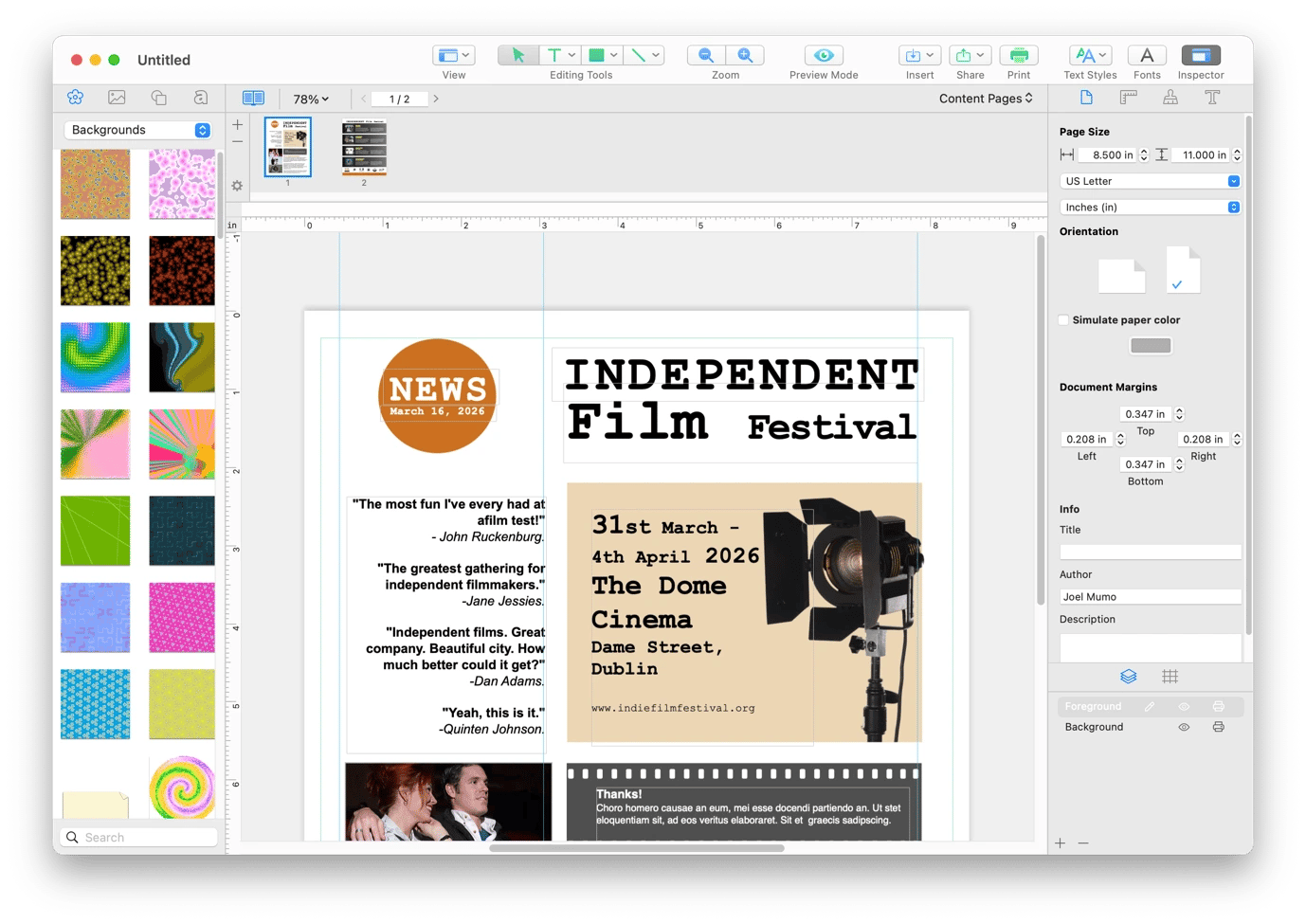Open the US Letter paper size dropdown
Image resolution: width=1306 pixels, height=924 pixels.
tap(1151, 181)
